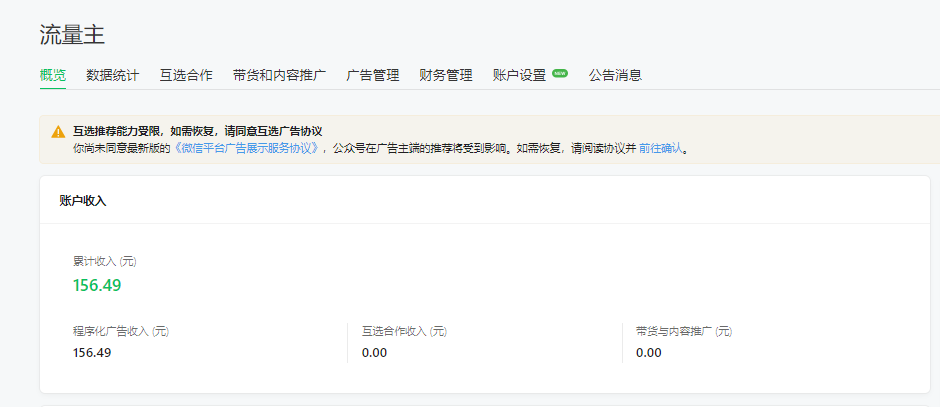Image resolution: width=940 pixels, height=407 pixels.
Task: Click the black 156.49 programmatic income value
Action: tap(92, 352)
